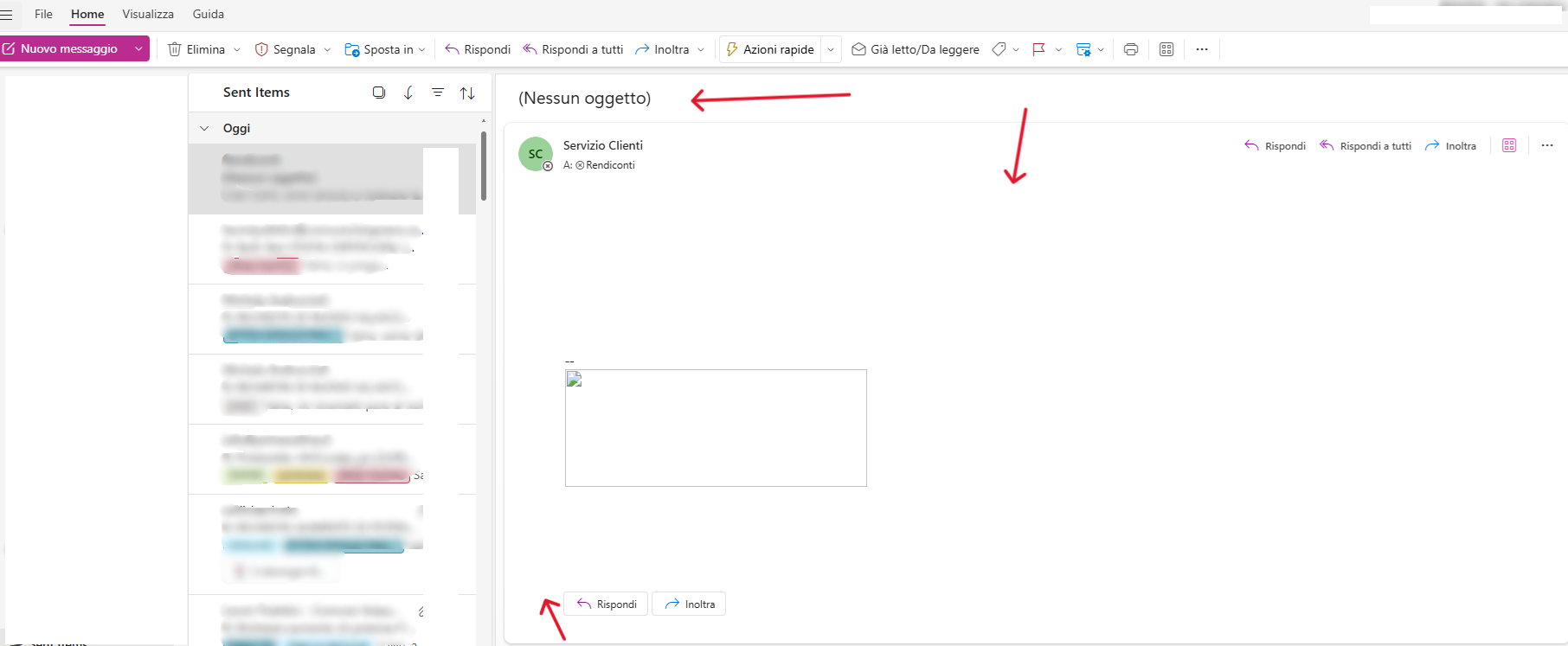Click the Elimina trash icon
The image size is (1568, 646).
tap(174, 49)
